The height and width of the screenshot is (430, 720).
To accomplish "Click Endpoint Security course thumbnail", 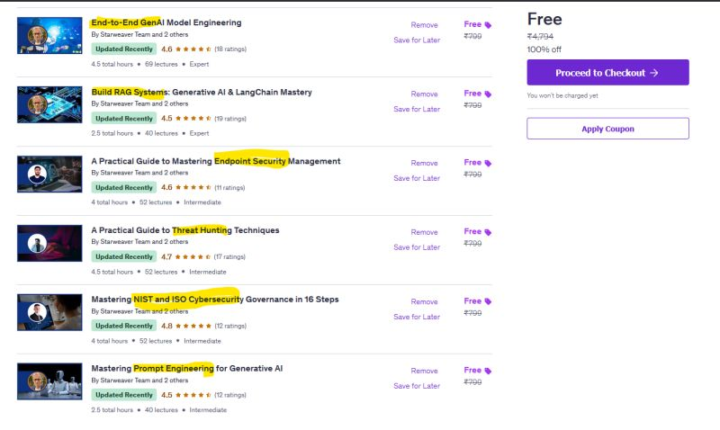I will 50,174.
